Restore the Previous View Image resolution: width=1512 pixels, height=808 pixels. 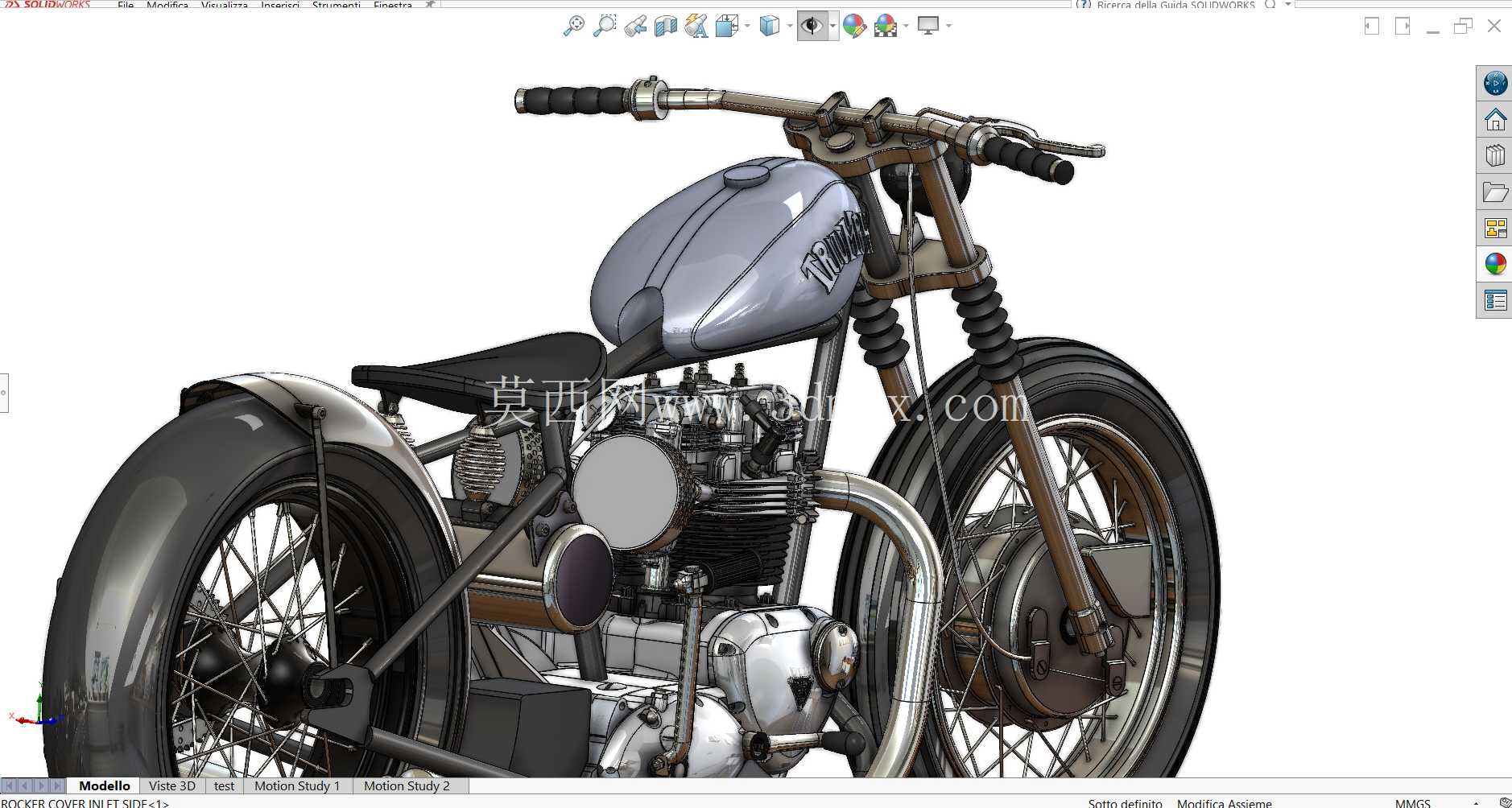(635, 26)
